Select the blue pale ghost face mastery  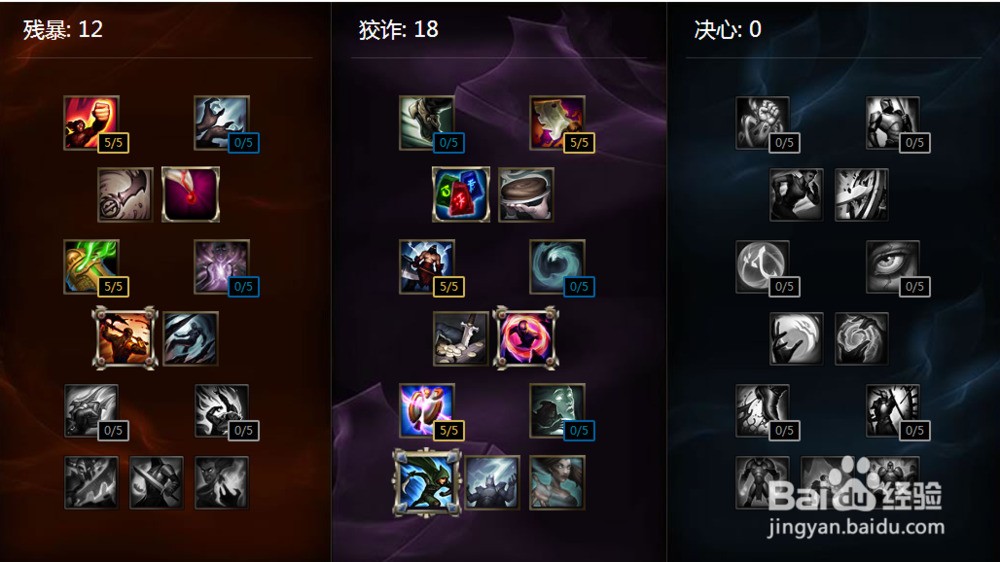click(557, 411)
